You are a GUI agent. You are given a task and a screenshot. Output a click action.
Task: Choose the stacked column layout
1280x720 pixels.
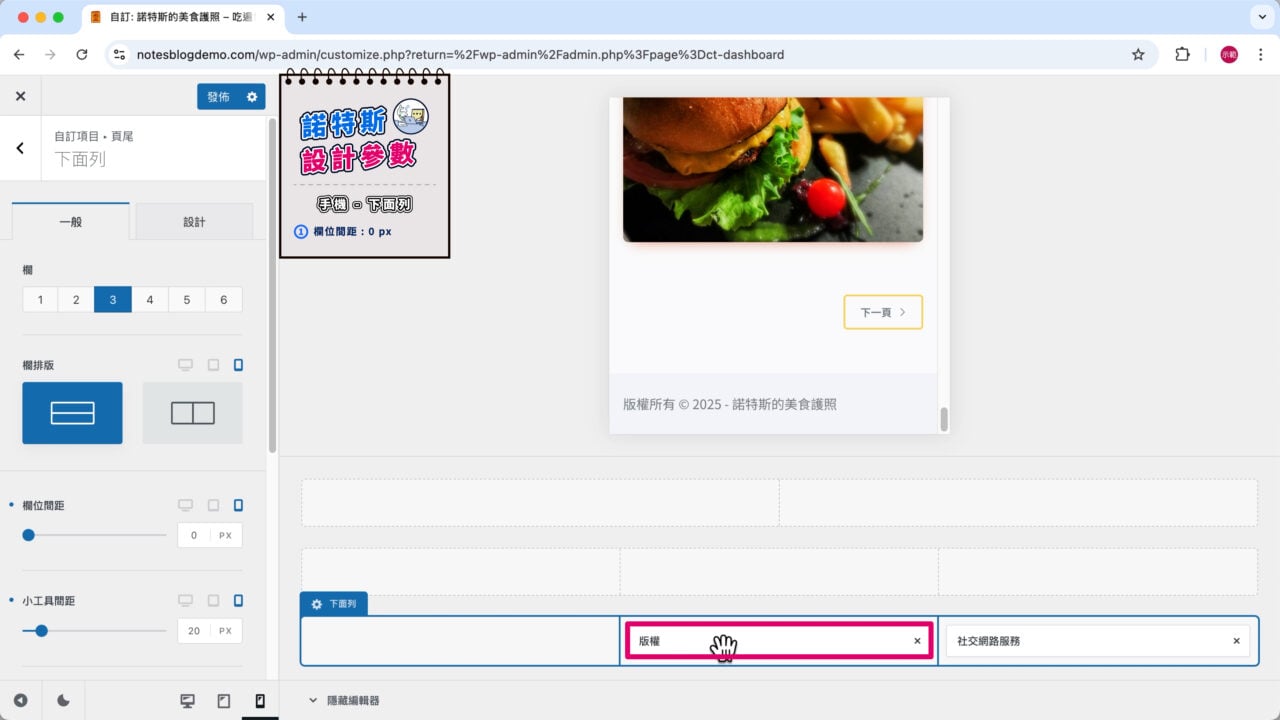pos(72,413)
